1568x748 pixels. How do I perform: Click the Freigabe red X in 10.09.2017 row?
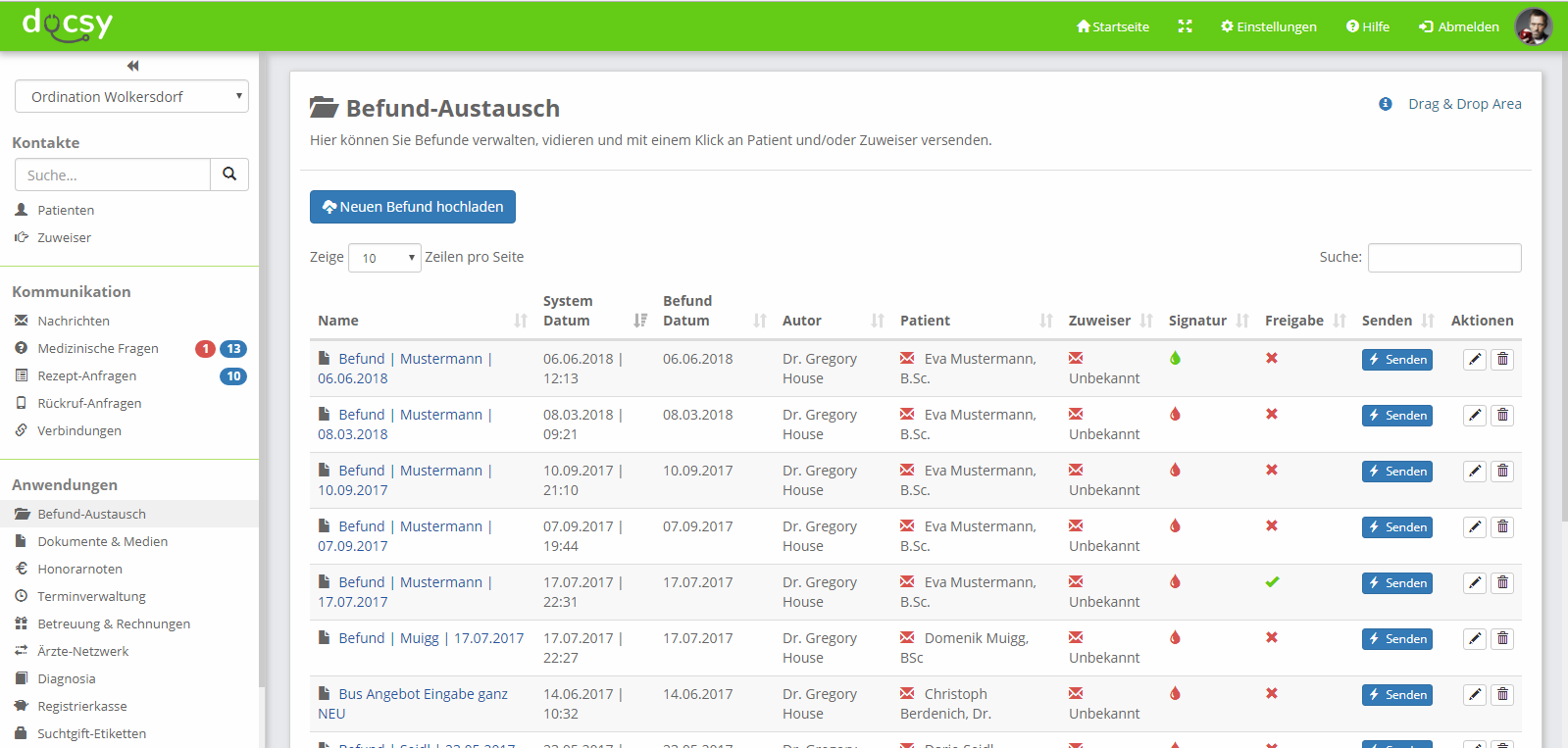[1272, 470]
